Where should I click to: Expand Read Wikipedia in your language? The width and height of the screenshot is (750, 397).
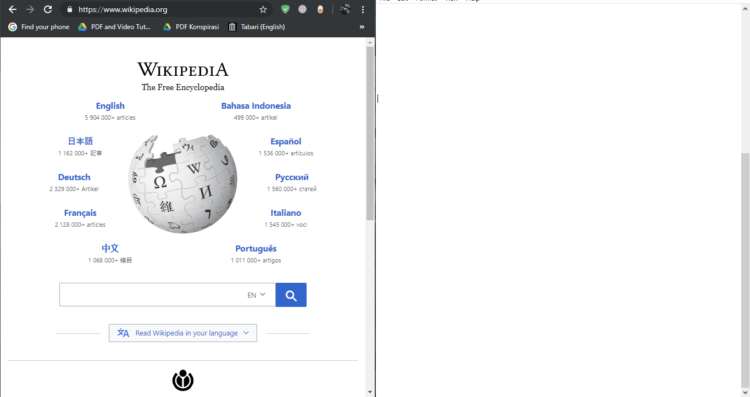[183, 333]
